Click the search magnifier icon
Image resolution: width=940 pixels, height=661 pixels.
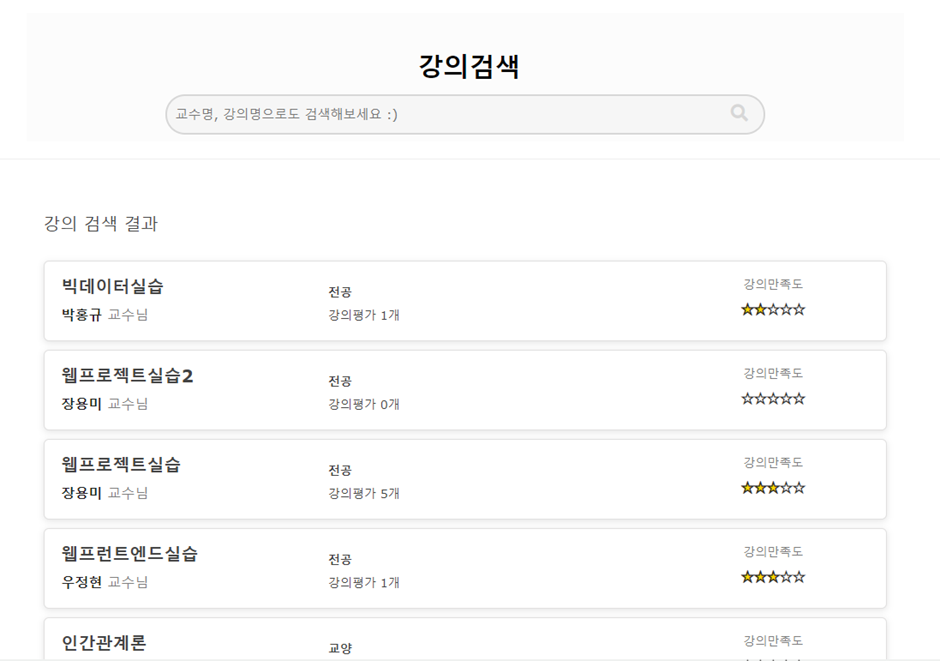pyautogui.click(x=738, y=113)
